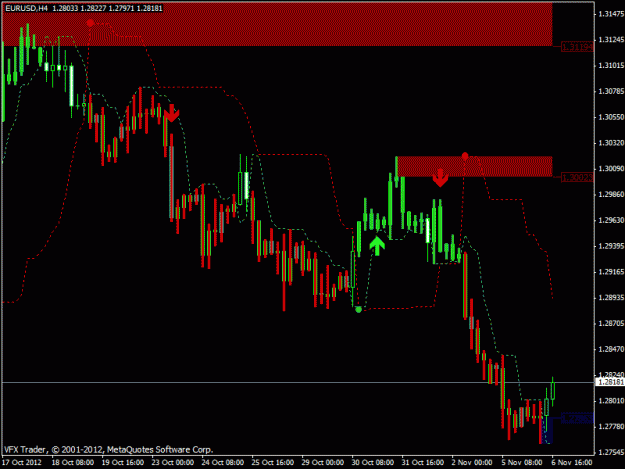The image size is (625, 469).
Task: Select the small blue support zone
Action: (x=547, y=430)
